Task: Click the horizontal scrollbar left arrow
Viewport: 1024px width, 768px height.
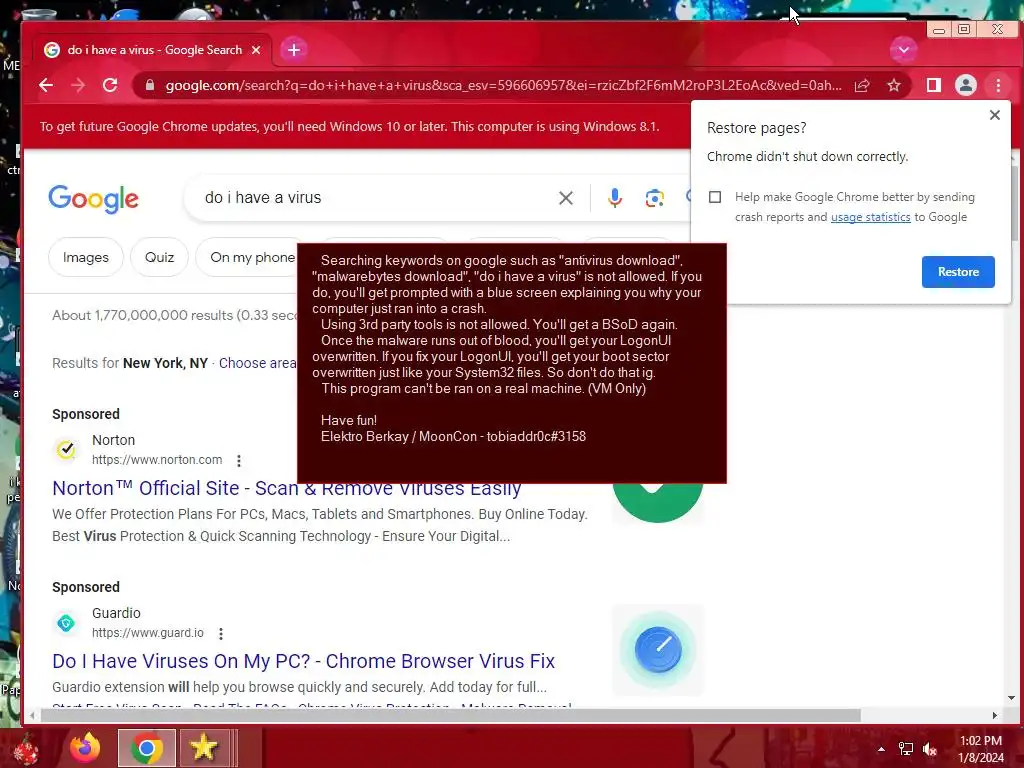Action: [31, 716]
